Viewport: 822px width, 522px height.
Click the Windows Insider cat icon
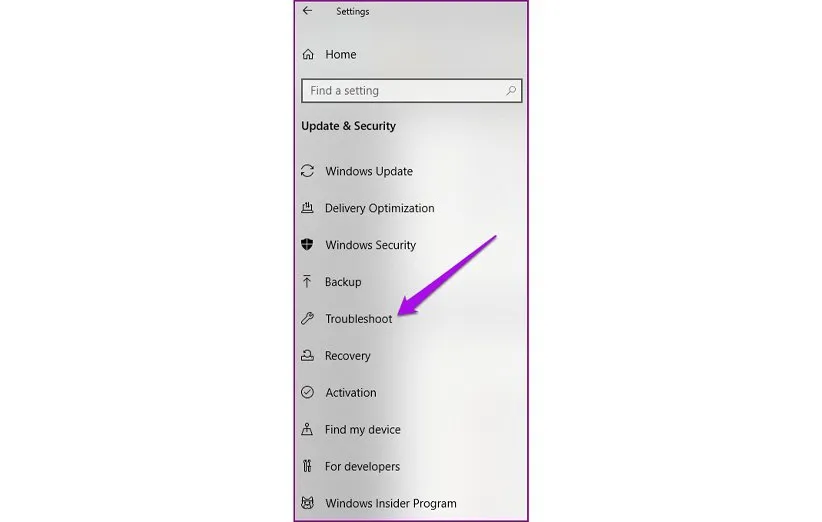(x=307, y=503)
